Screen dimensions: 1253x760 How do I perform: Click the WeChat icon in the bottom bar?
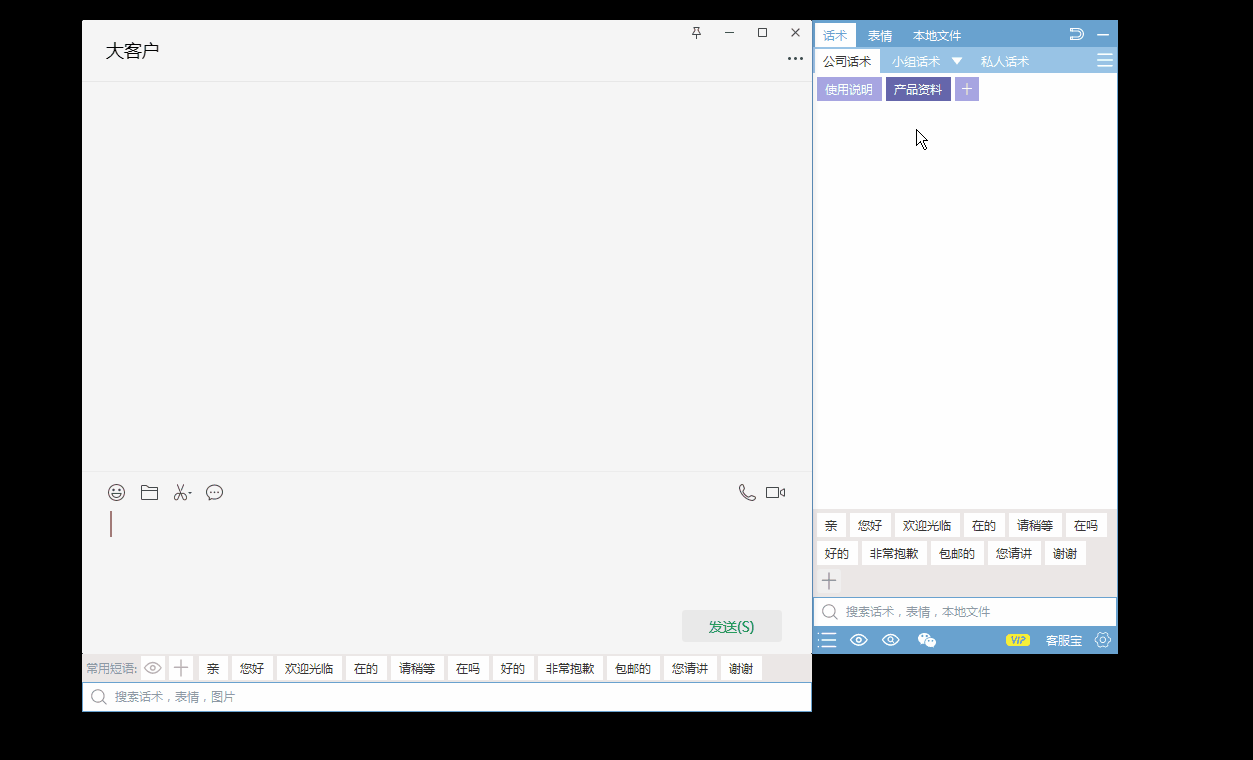coord(926,640)
